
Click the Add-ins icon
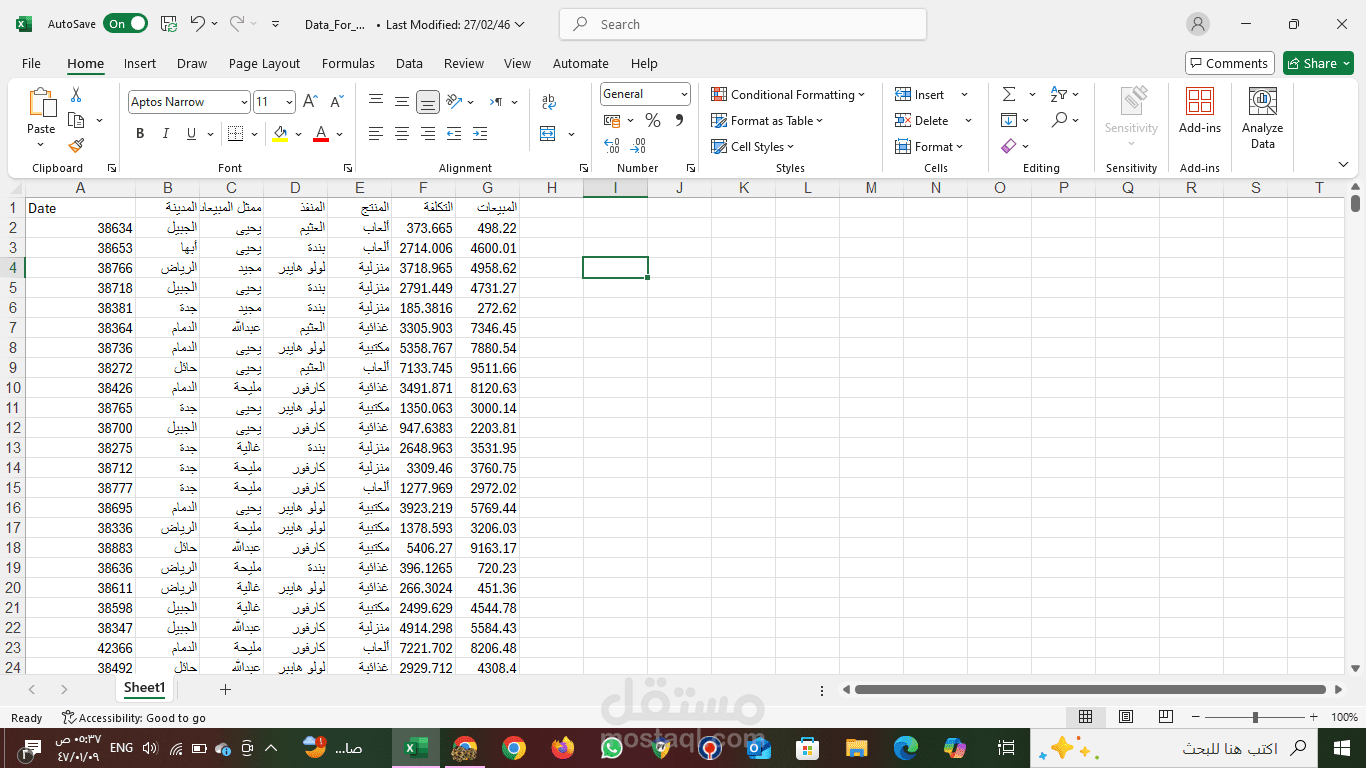pyautogui.click(x=1200, y=111)
